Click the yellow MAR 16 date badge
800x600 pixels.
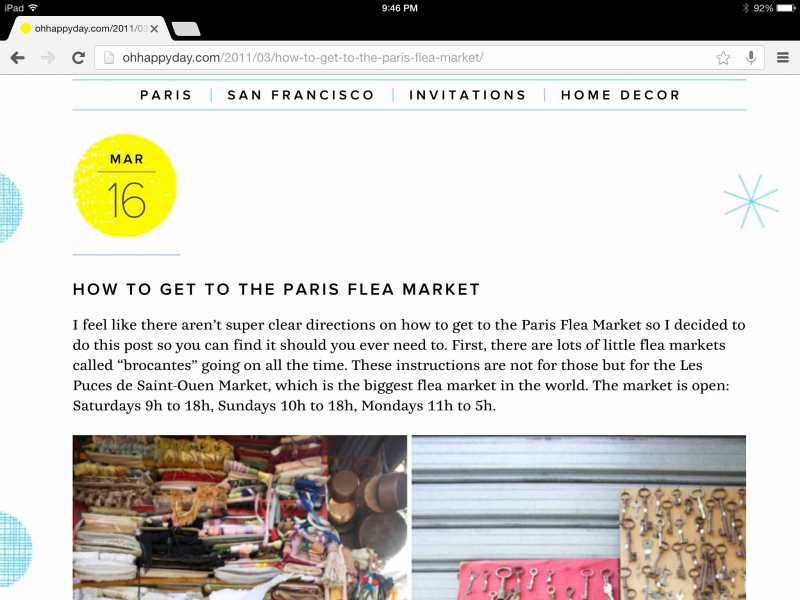pyautogui.click(x=125, y=185)
